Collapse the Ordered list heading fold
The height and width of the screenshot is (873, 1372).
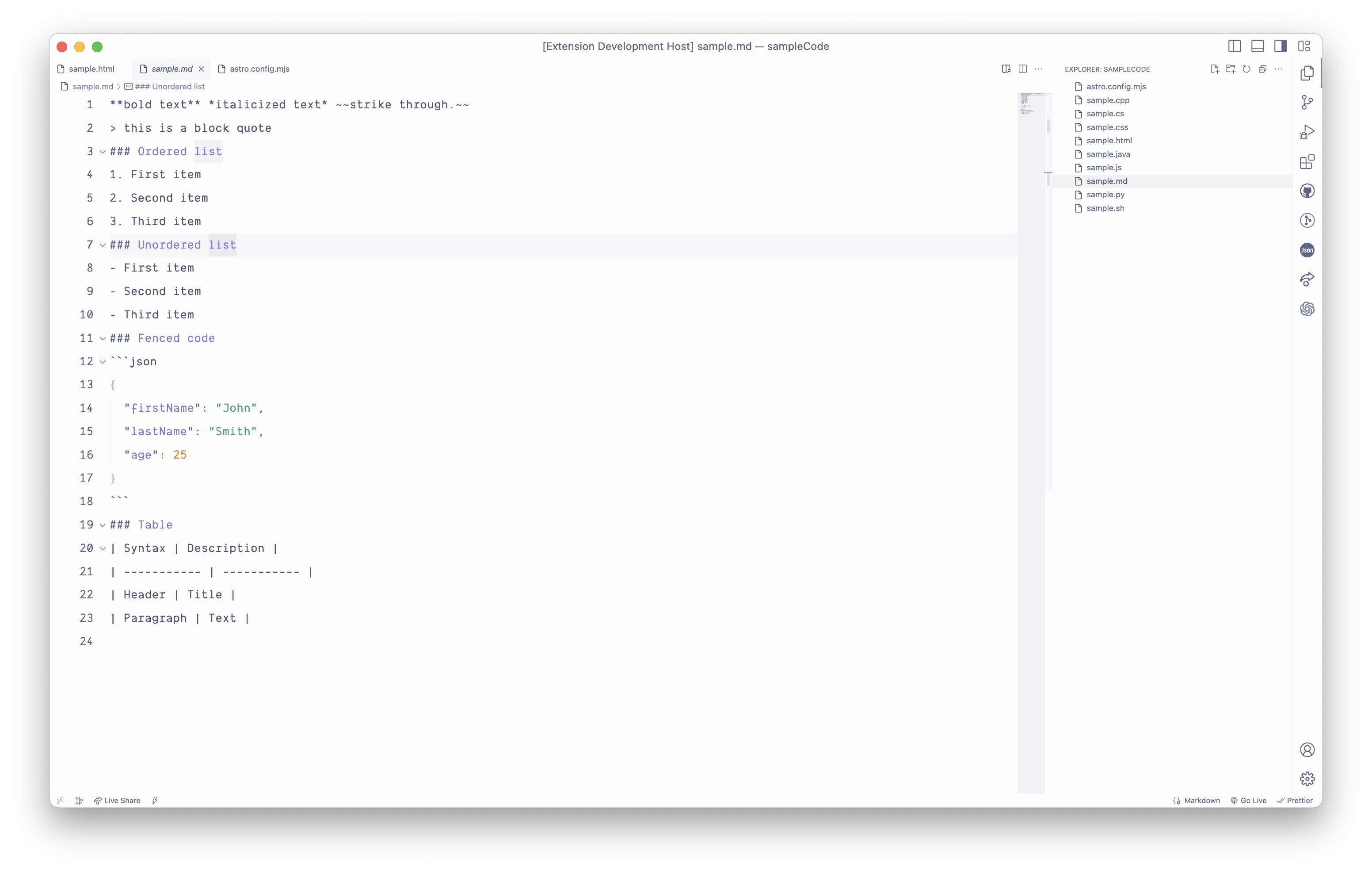tap(103, 152)
